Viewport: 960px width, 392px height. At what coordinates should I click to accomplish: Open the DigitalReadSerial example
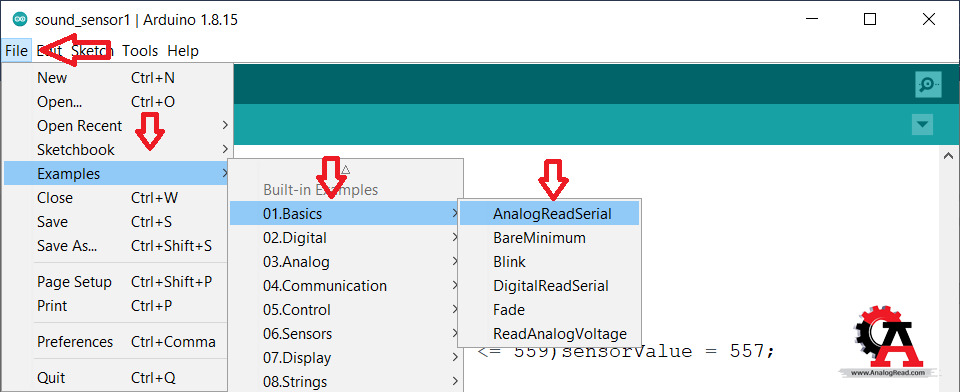tap(549, 286)
